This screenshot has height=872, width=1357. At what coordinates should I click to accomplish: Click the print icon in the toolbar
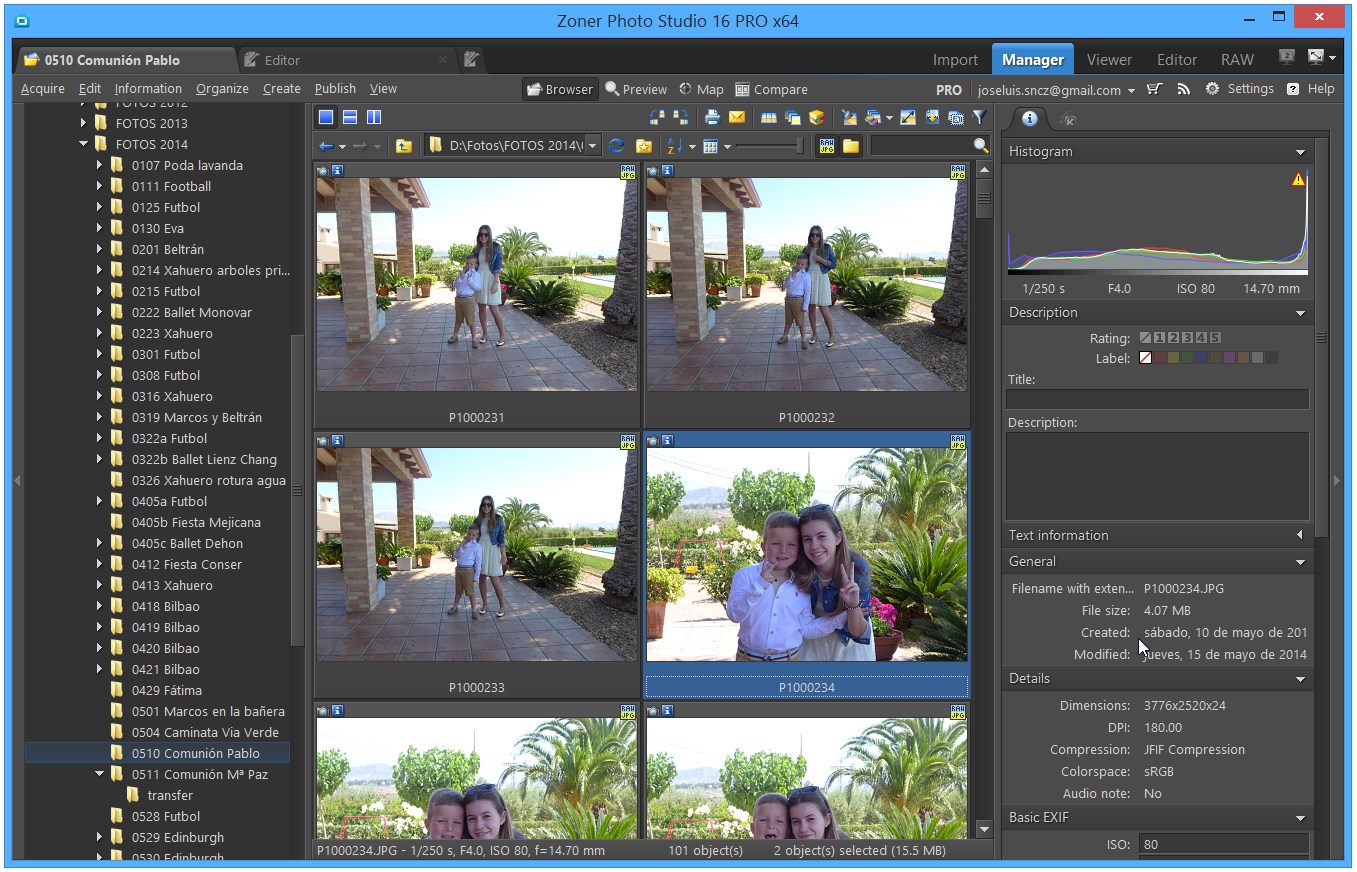click(711, 118)
